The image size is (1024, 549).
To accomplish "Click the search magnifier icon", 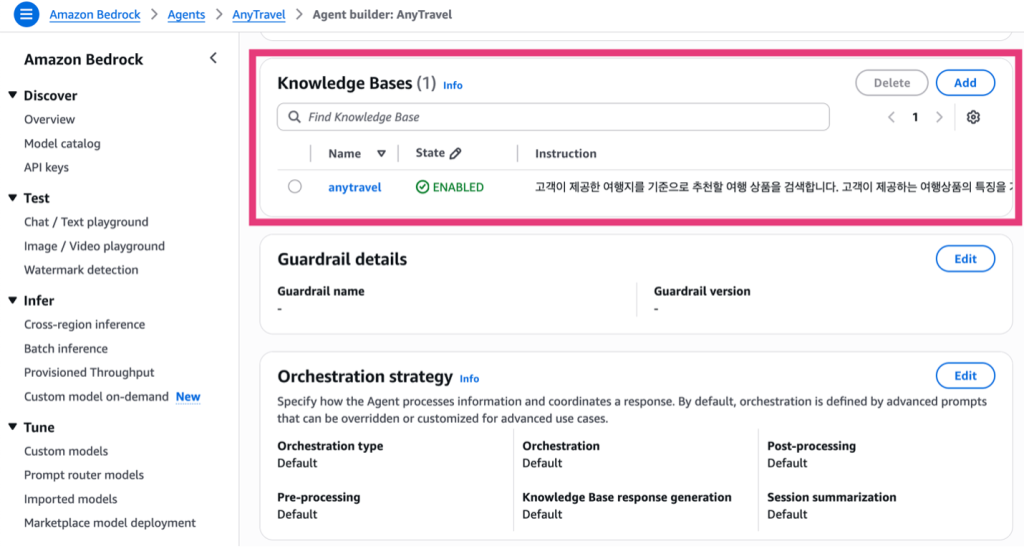I will pyautogui.click(x=294, y=117).
